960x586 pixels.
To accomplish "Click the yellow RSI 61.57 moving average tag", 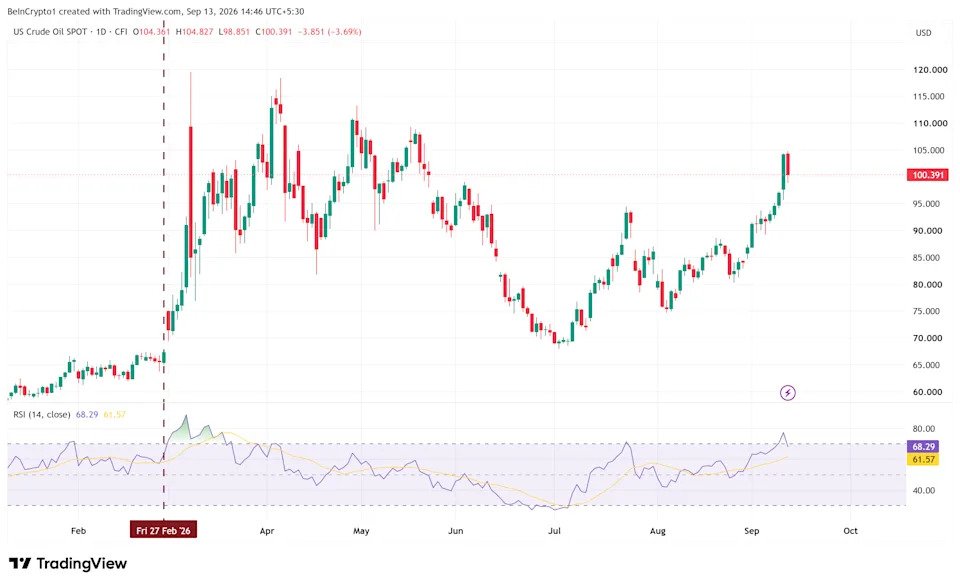I will [924, 459].
